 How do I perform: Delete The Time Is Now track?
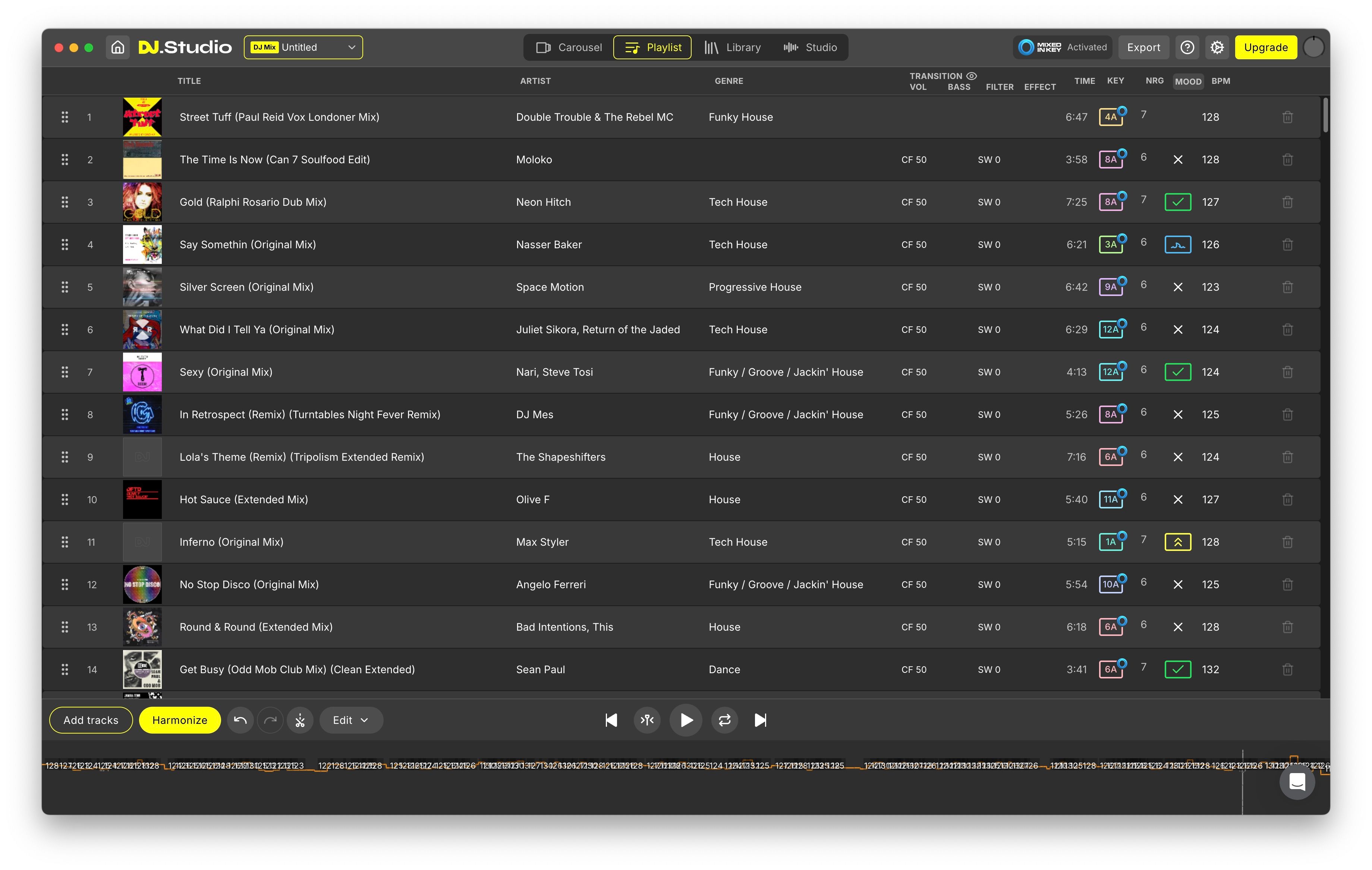(1288, 160)
